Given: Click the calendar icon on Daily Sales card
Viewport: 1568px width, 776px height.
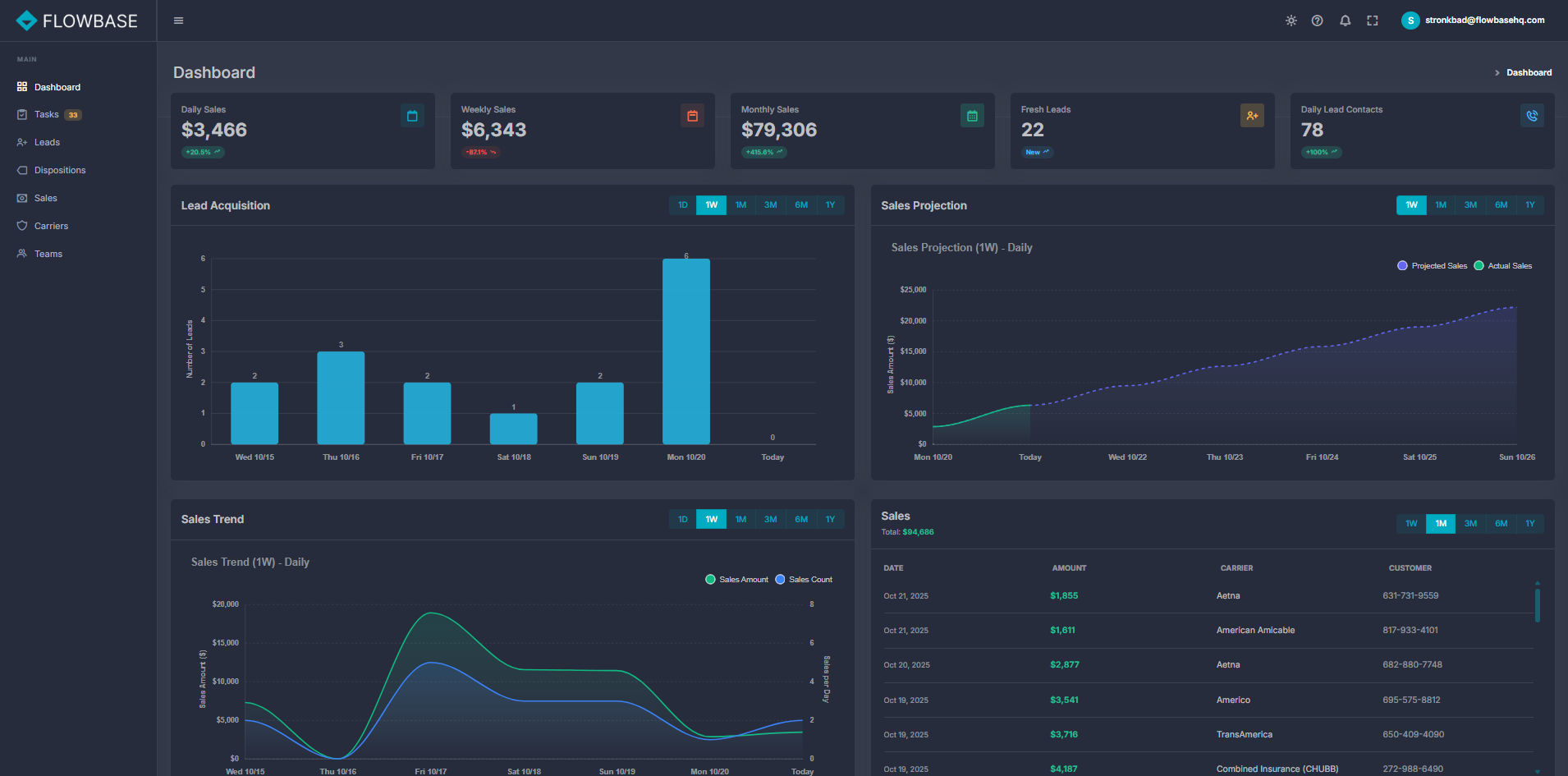Looking at the screenshot, I should (411, 116).
